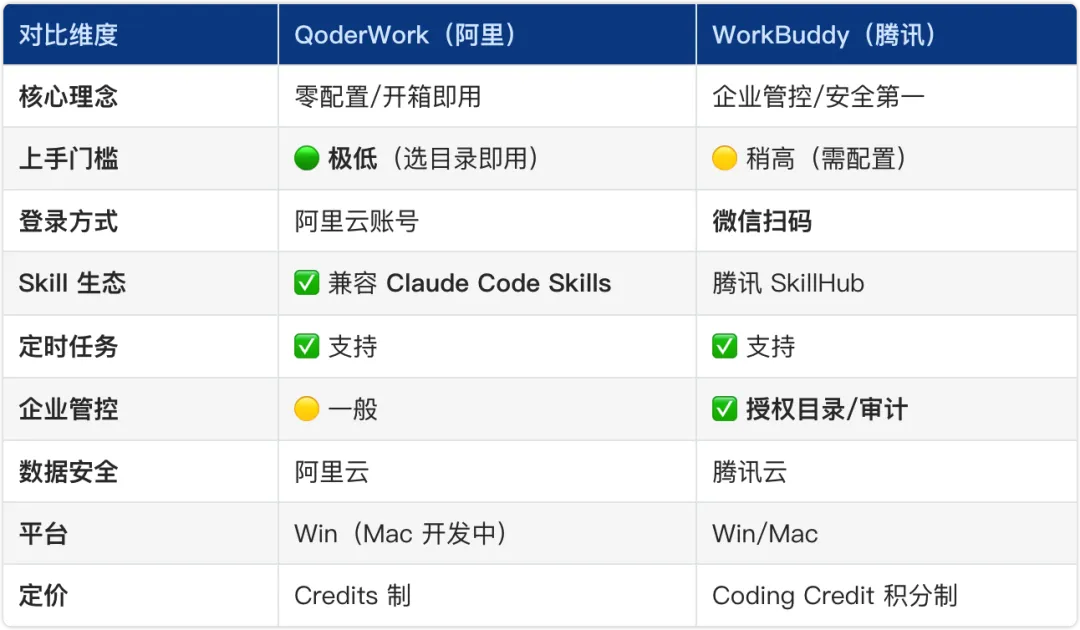Select the 对比维度 header cell
Image resolution: width=1080 pixels, height=630 pixels.
pyautogui.click(x=141, y=34)
